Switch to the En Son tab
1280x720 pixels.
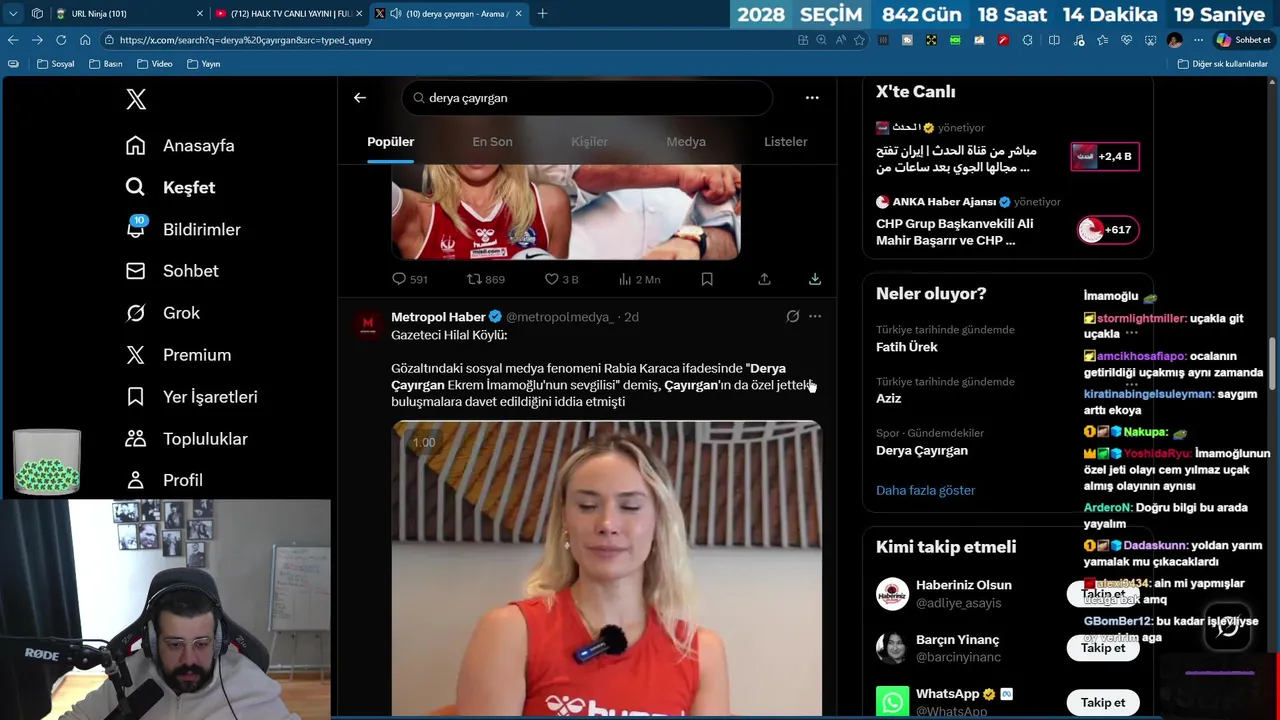[492, 142]
